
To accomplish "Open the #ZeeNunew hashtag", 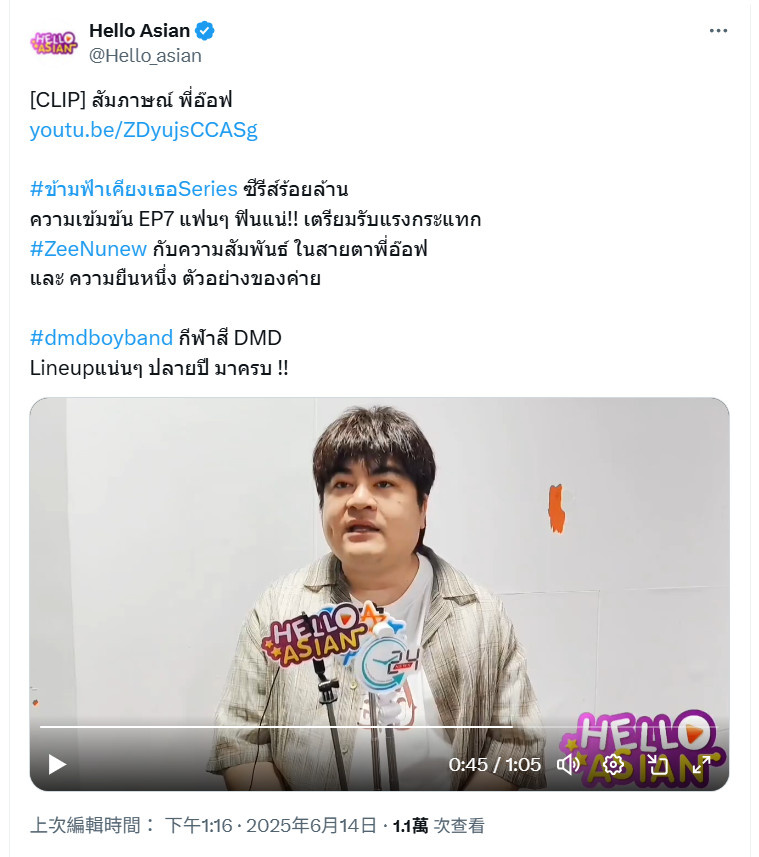I will [x=89, y=249].
